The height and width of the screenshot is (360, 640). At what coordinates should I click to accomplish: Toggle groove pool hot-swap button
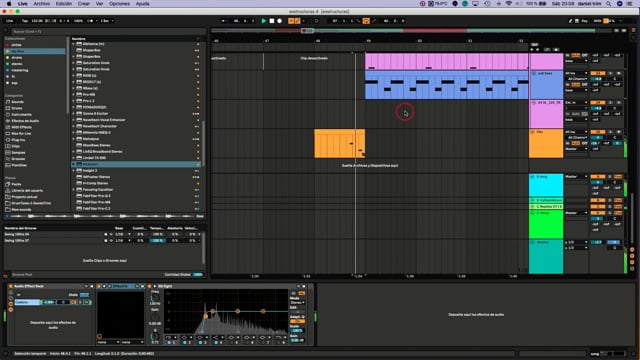click(x=6, y=275)
